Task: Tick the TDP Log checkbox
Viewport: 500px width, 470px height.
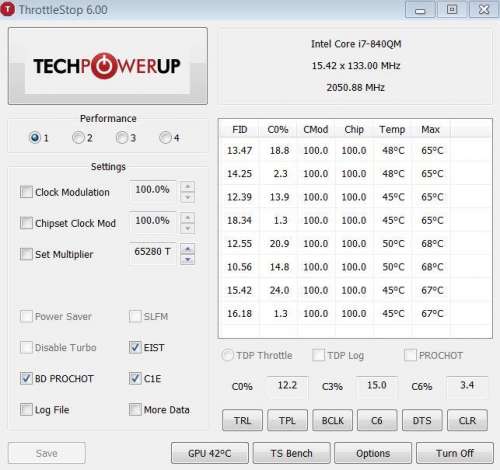Action: [318, 355]
